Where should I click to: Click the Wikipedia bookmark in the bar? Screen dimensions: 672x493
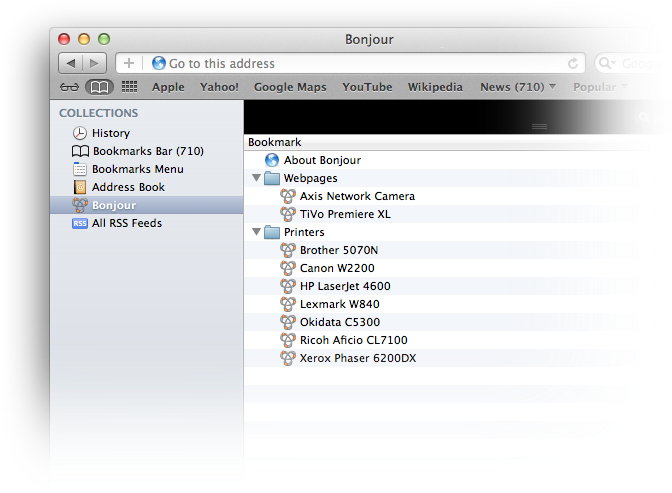435,87
